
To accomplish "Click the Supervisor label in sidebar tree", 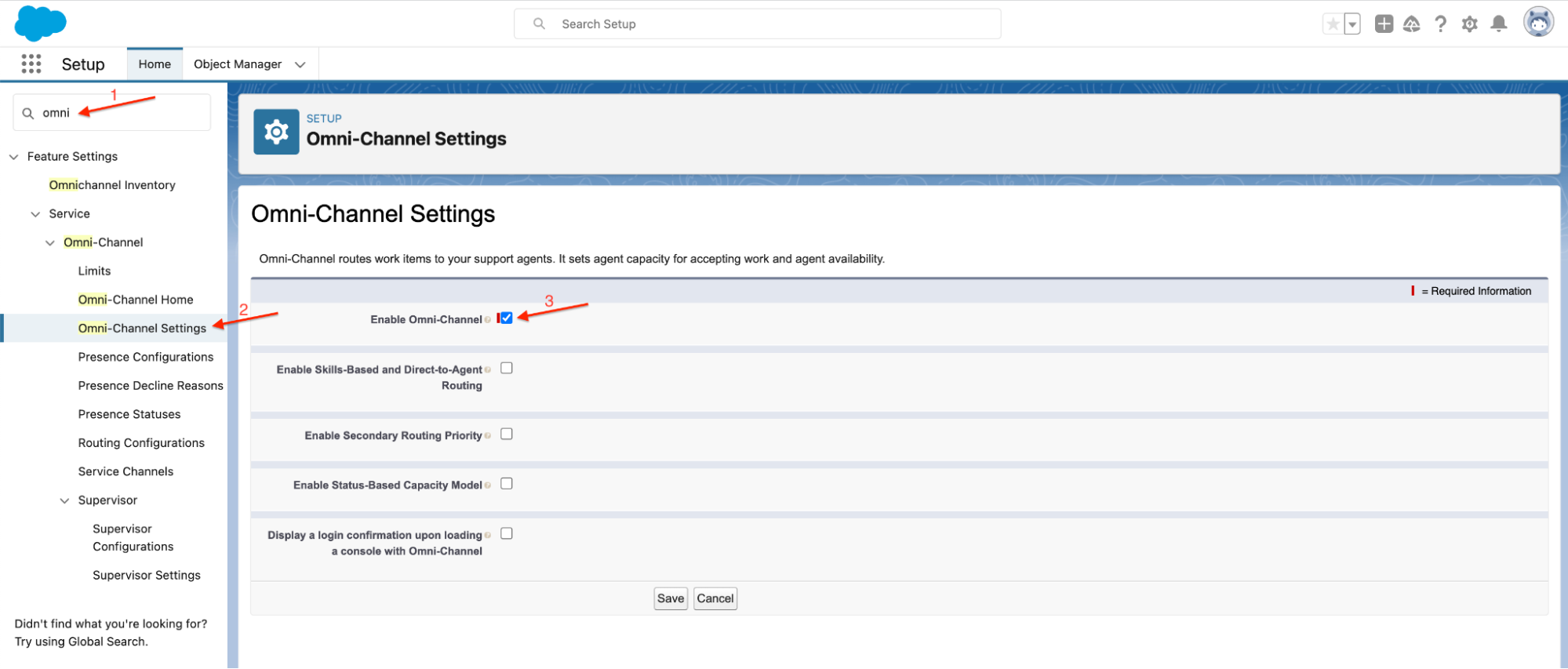I will (107, 500).
